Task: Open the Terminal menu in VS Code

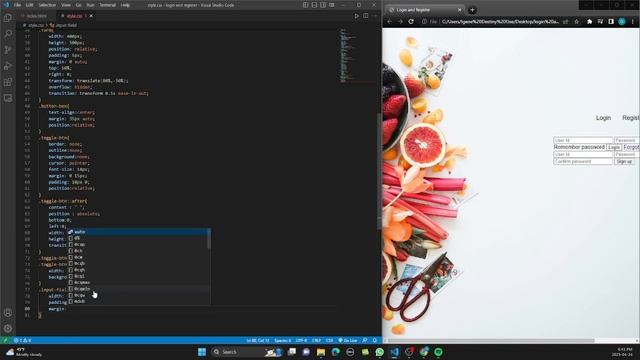Action: (x=107, y=5)
